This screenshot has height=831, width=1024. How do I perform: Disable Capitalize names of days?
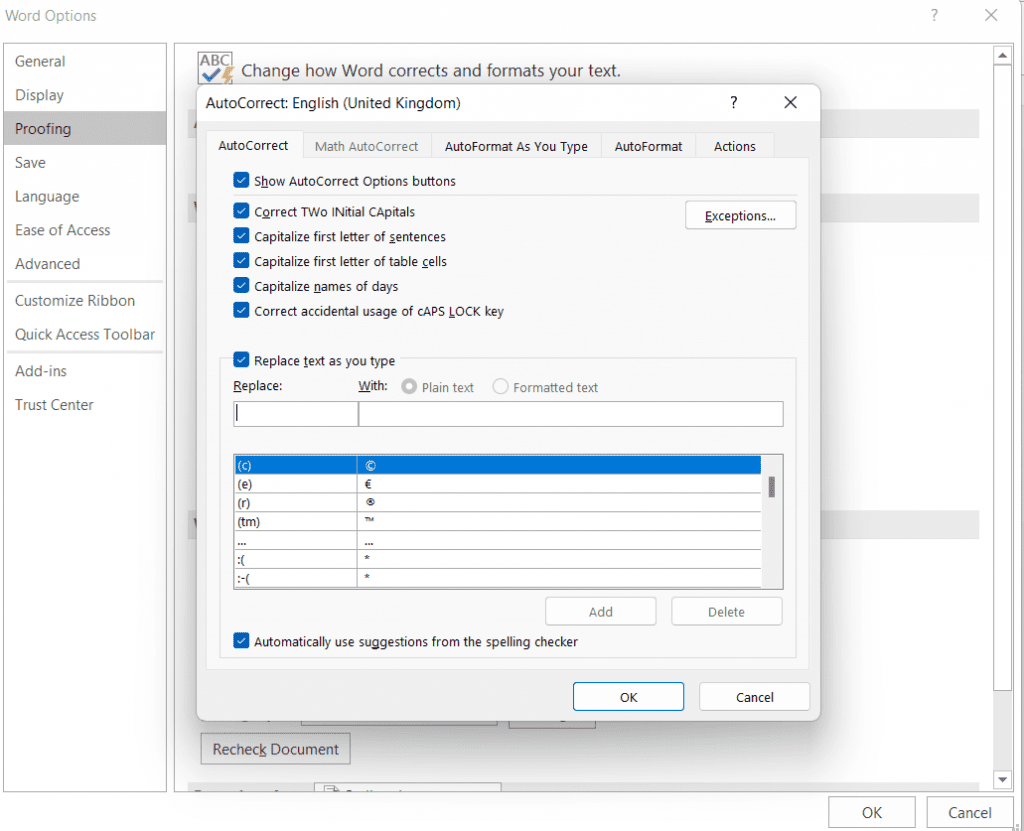pos(241,286)
